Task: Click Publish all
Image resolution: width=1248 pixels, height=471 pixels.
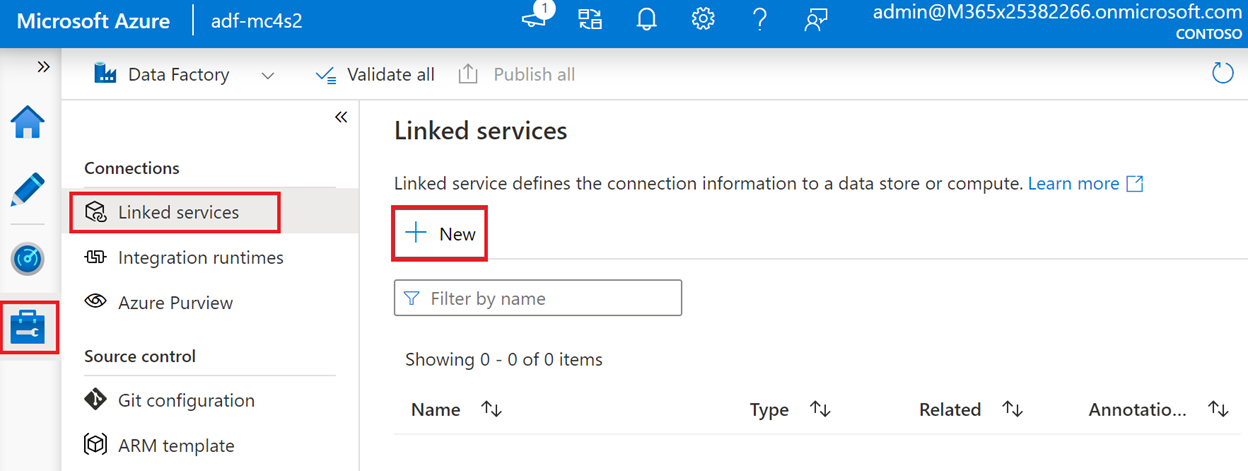Action: 516,74
